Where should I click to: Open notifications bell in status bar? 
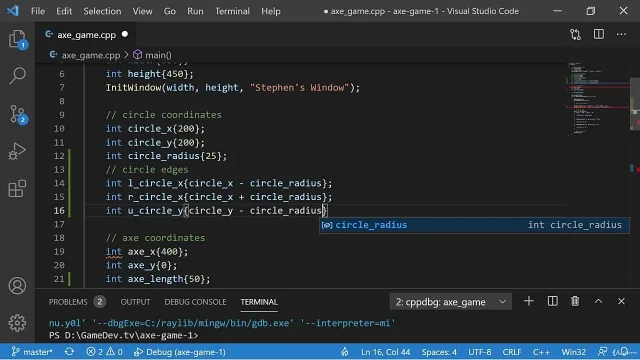click(624, 352)
